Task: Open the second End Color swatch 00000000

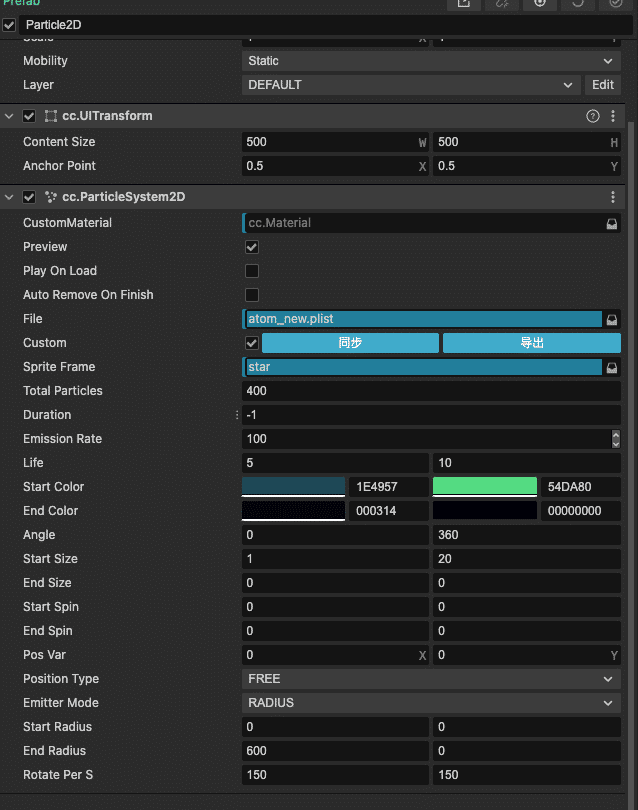Action: pos(485,511)
